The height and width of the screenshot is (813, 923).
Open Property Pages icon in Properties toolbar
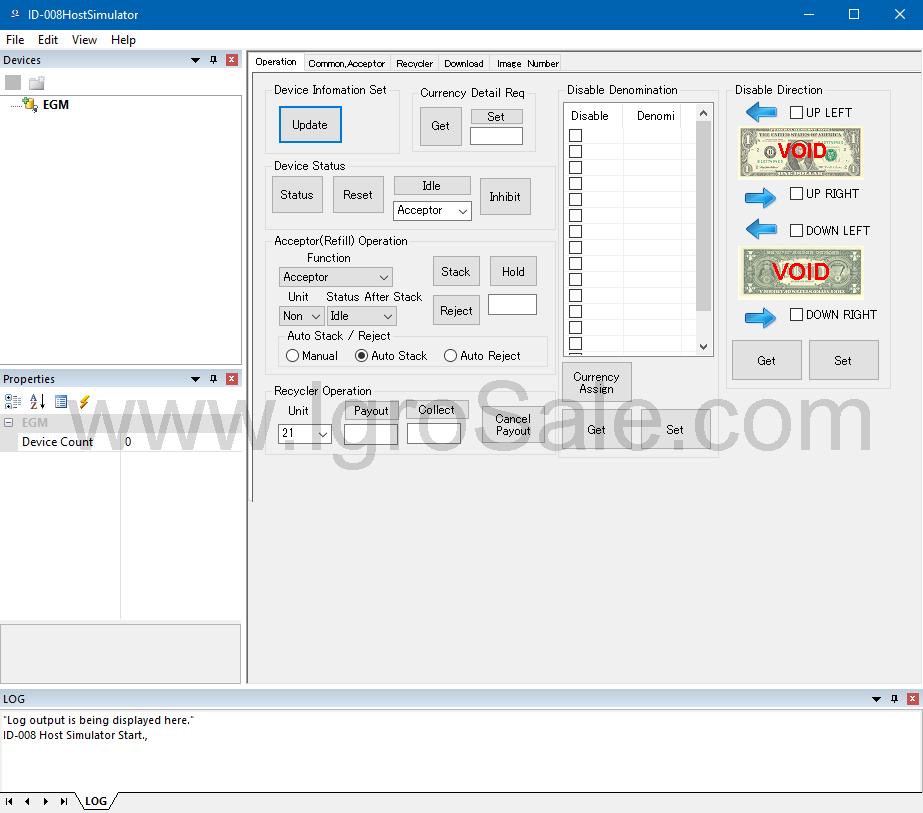click(61, 402)
